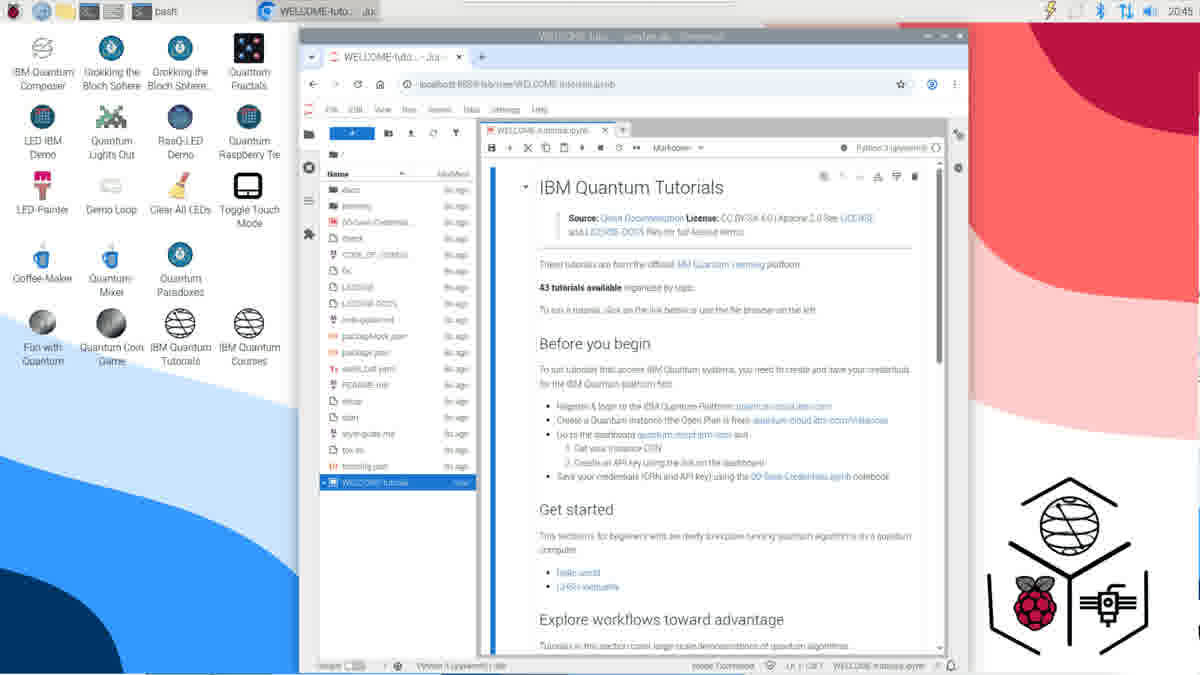
Task: Refresh the file browser list
Action: [433, 133]
